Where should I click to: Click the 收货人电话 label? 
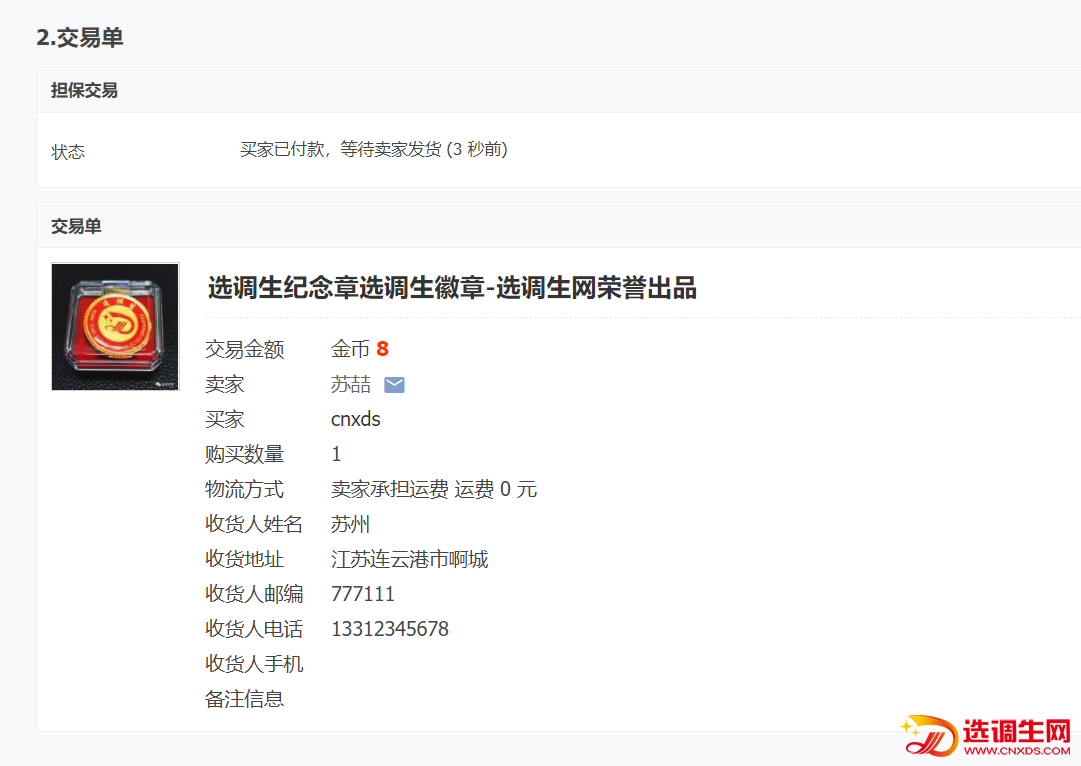(254, 629)
